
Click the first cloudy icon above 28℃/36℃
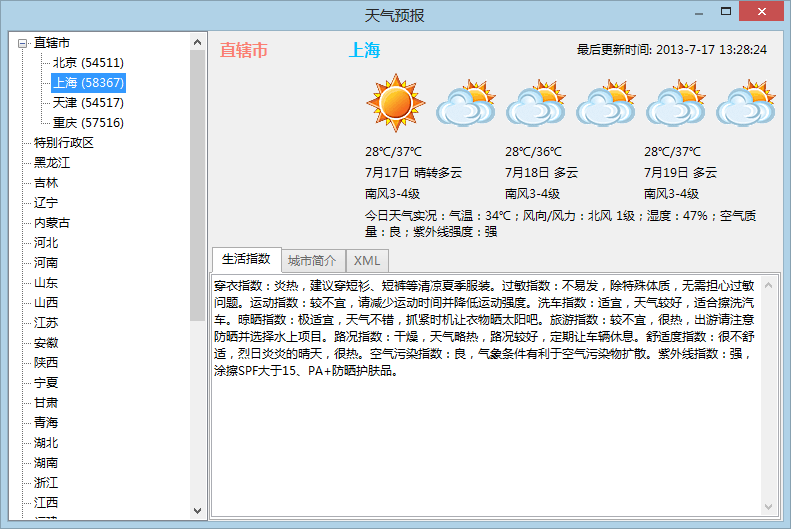(536, 104)
